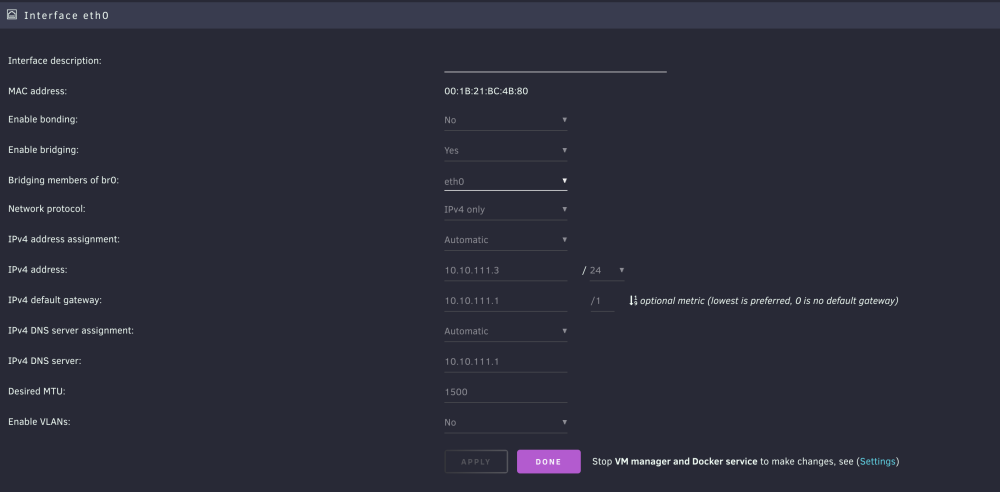Image resolution: width=1000 pixels, height=492 pixels.
Task: Open the Enable bonding dropdown
Action: (506, 120)
